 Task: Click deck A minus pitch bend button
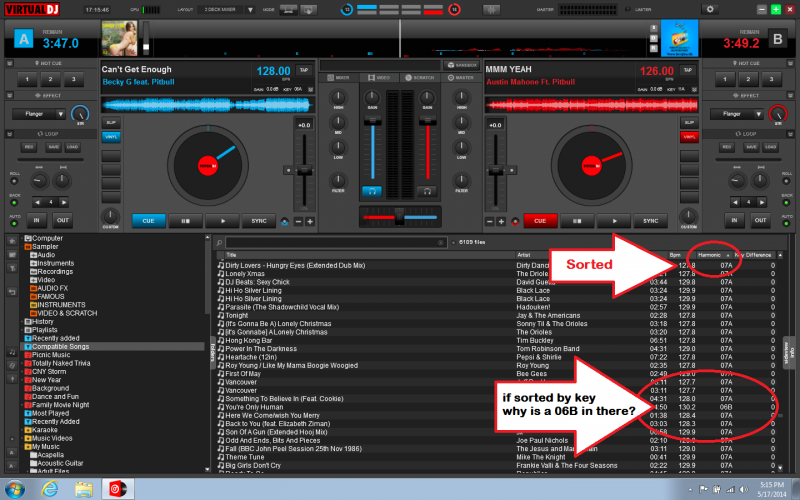point(298,221)
